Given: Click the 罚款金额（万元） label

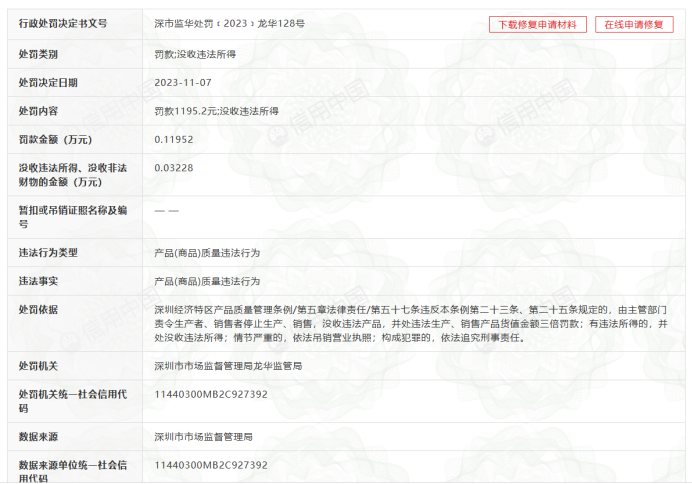Looking at the screenshot, I should [55, 139].
